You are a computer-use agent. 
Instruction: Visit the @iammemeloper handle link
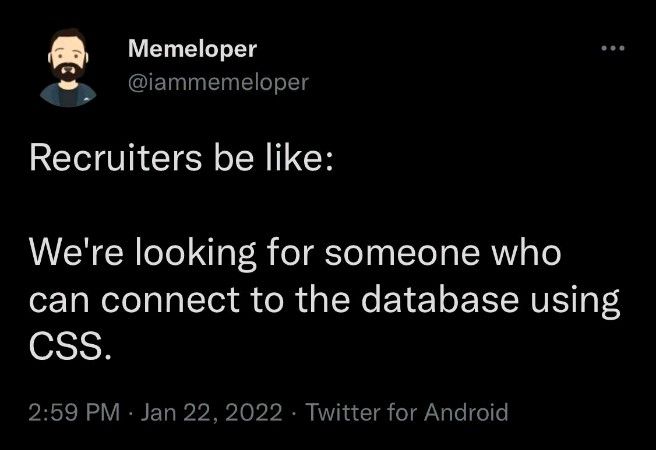[218, 82]
